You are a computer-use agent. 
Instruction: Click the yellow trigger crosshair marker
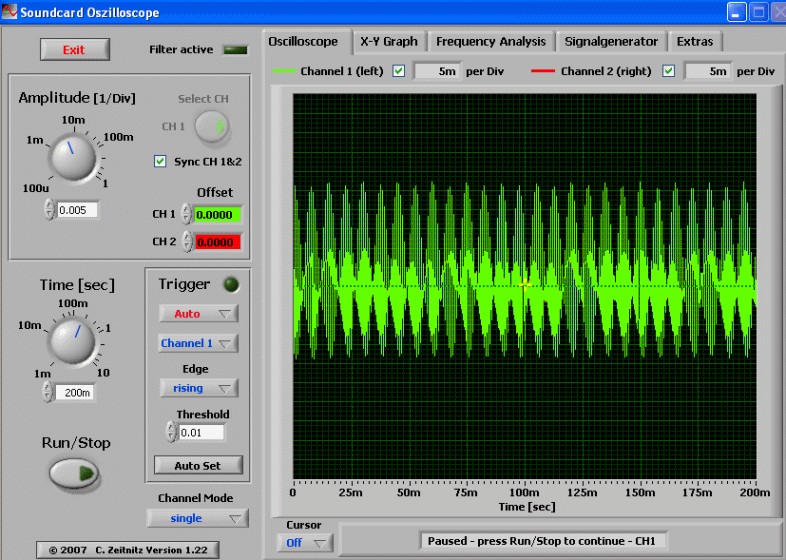tap(524, 285)
